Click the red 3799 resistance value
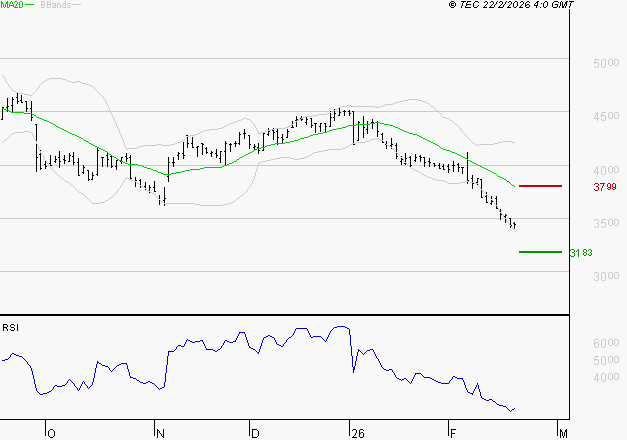Screen dimensions: 627x440 coord(605,187)
